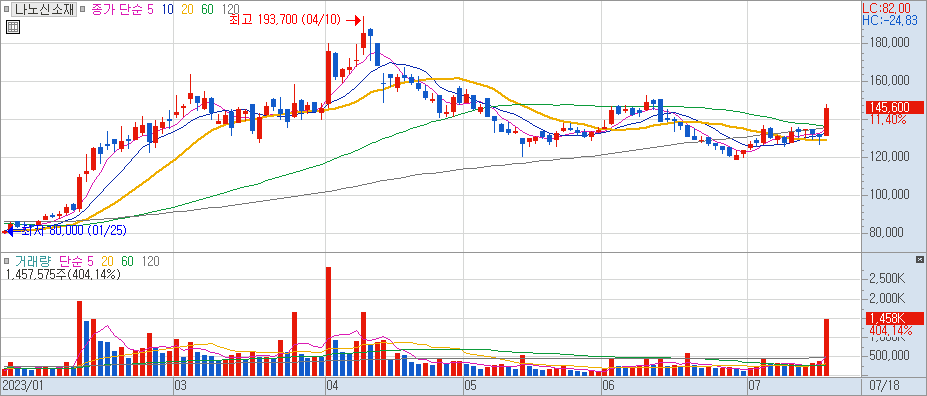The width and height of the screenshot is (927, 396).
Task: Click the 최저 80,000 (01/25) low annotation
Action: (73, 231)
